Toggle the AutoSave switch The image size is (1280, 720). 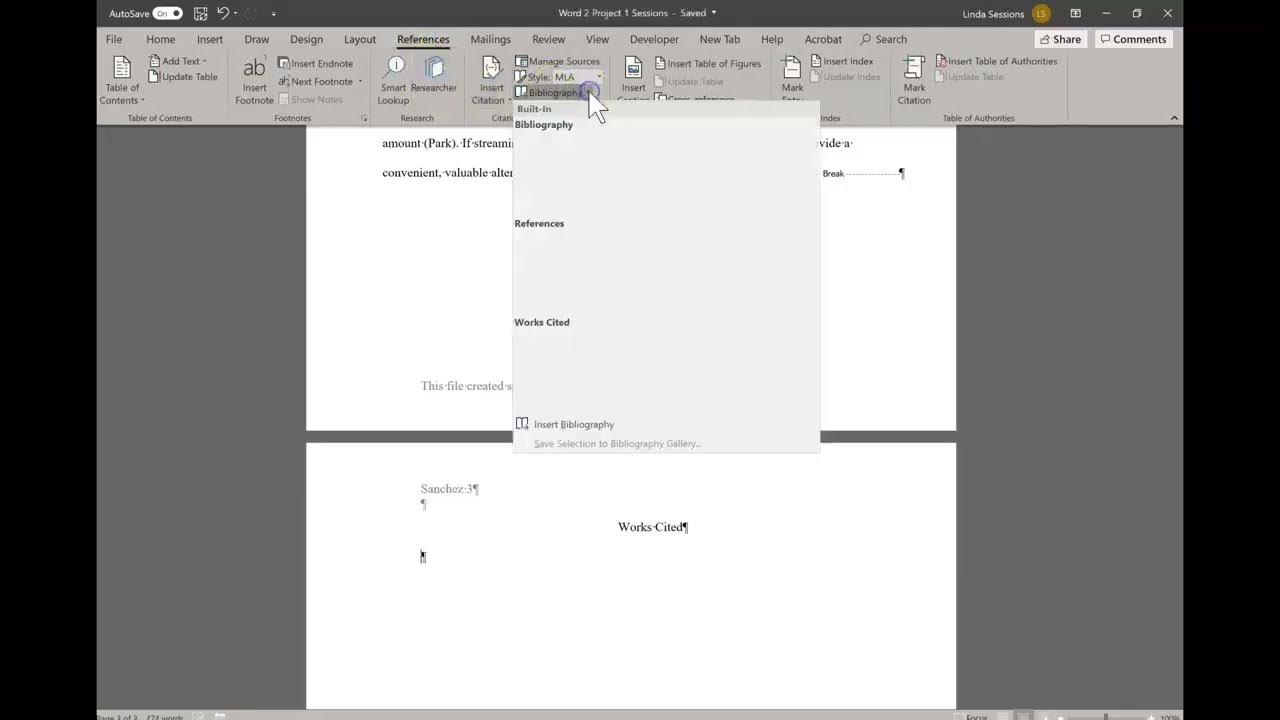[x=168, y=13]
